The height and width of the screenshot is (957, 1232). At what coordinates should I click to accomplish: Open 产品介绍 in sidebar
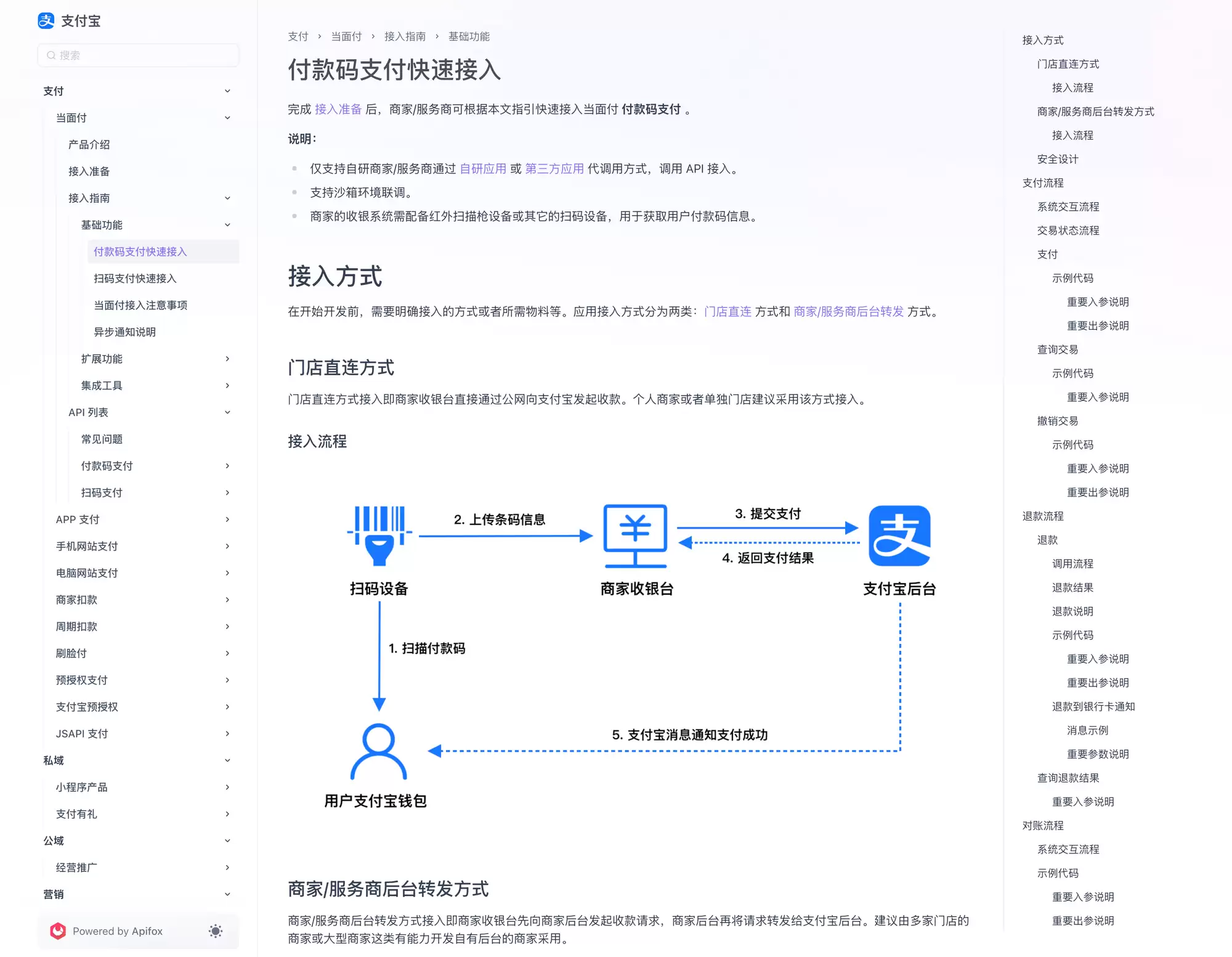pos(89,145)
